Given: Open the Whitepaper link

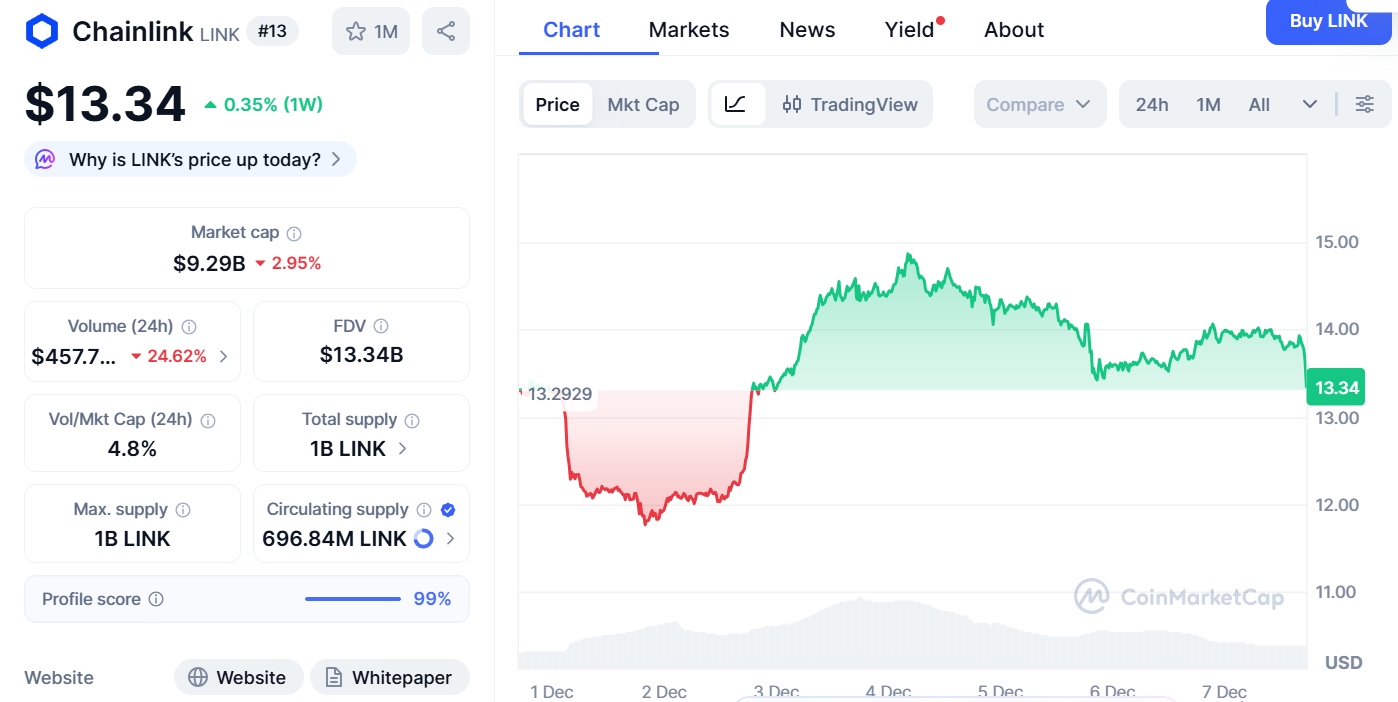Looking at the screenshot, I should 388,677.
